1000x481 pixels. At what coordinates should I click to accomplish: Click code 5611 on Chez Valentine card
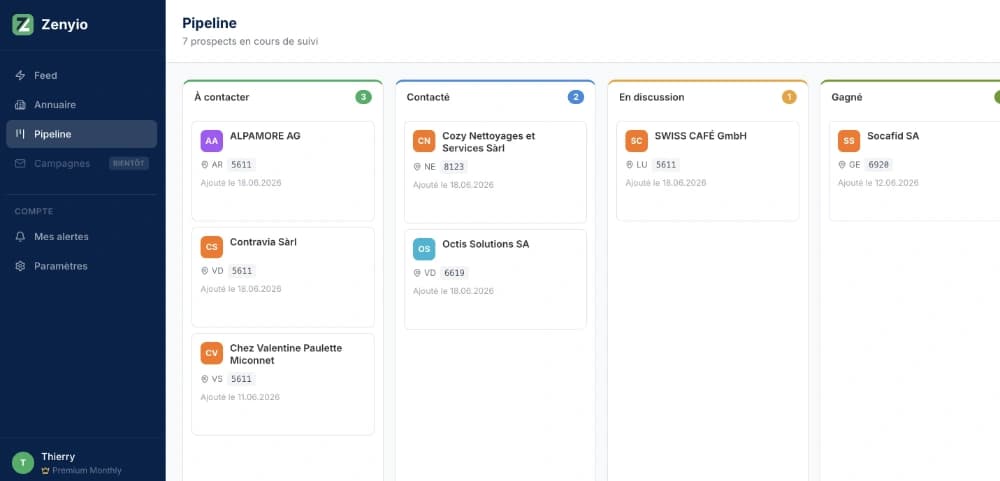tap(242, 379)
